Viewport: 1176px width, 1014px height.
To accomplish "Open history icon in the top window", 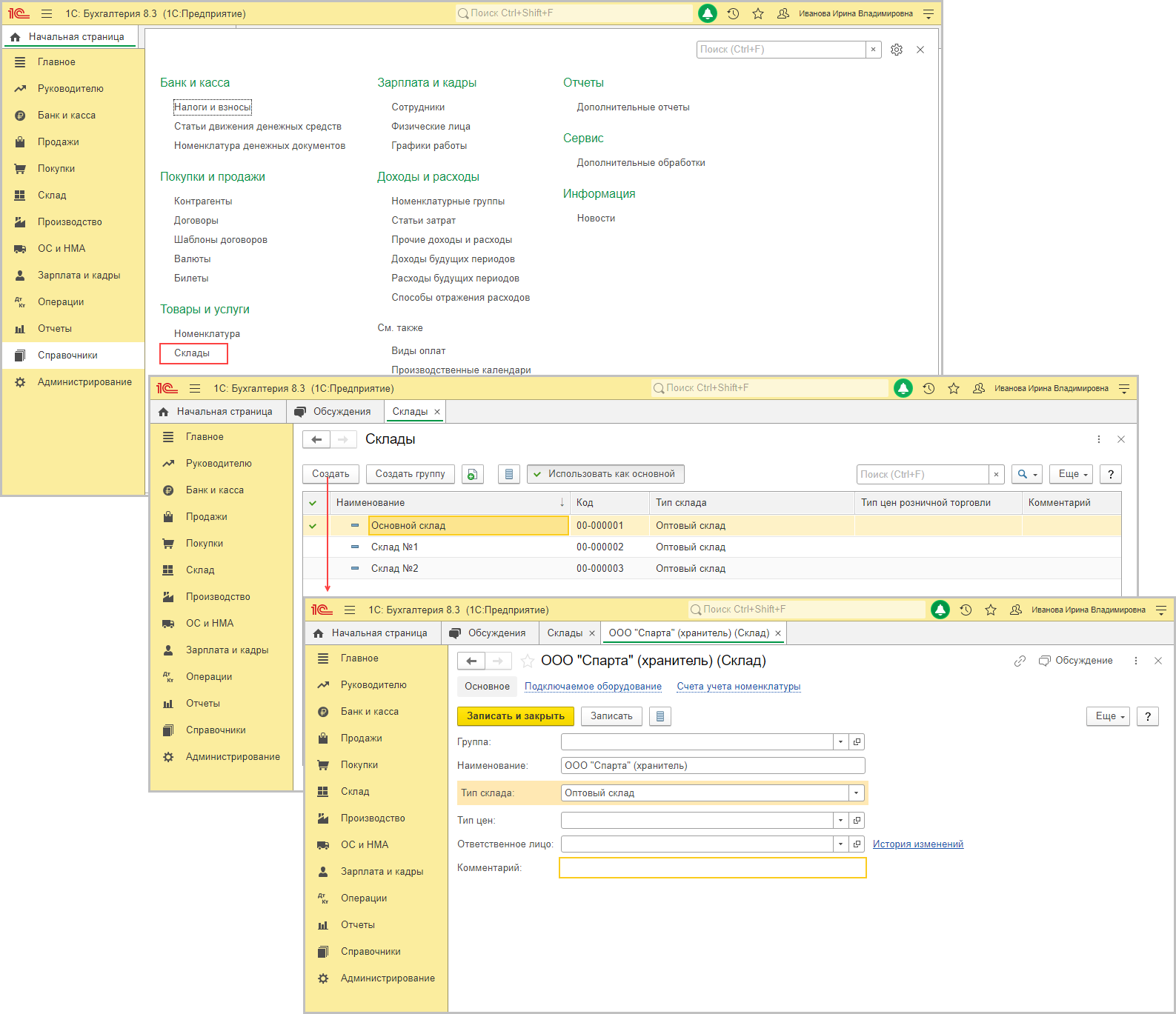I will 733,13.
